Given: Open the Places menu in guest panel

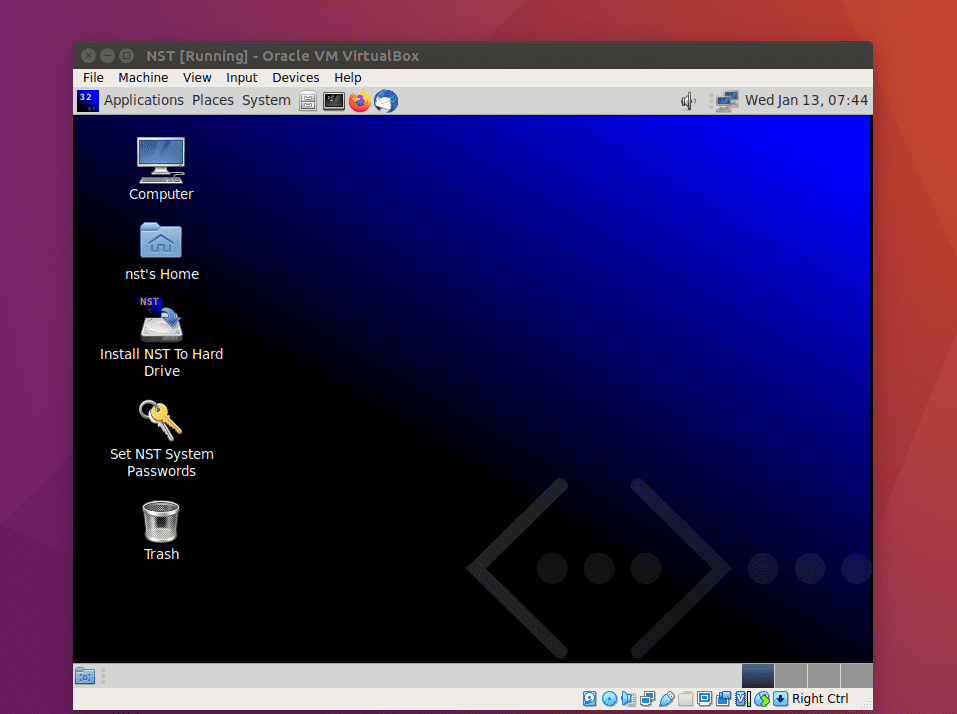Looking at the screenshot, I should (x=212, y=100).
